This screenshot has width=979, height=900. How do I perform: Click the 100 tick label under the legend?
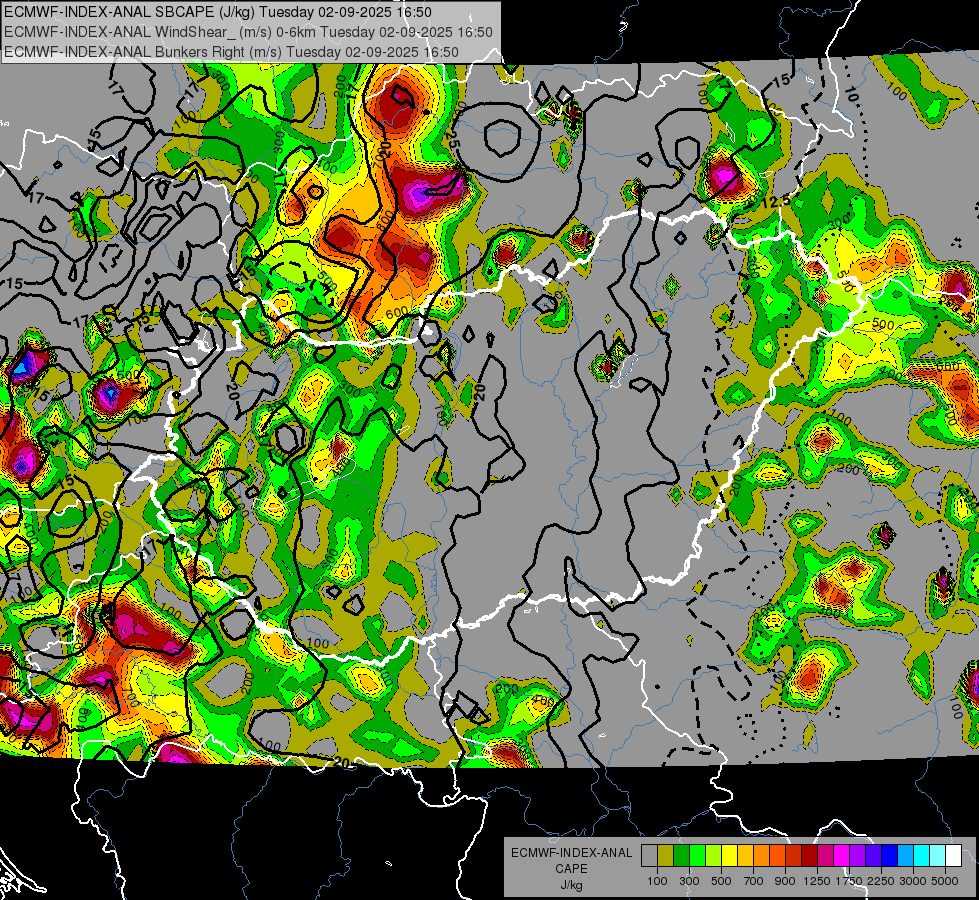click(657, 881)
